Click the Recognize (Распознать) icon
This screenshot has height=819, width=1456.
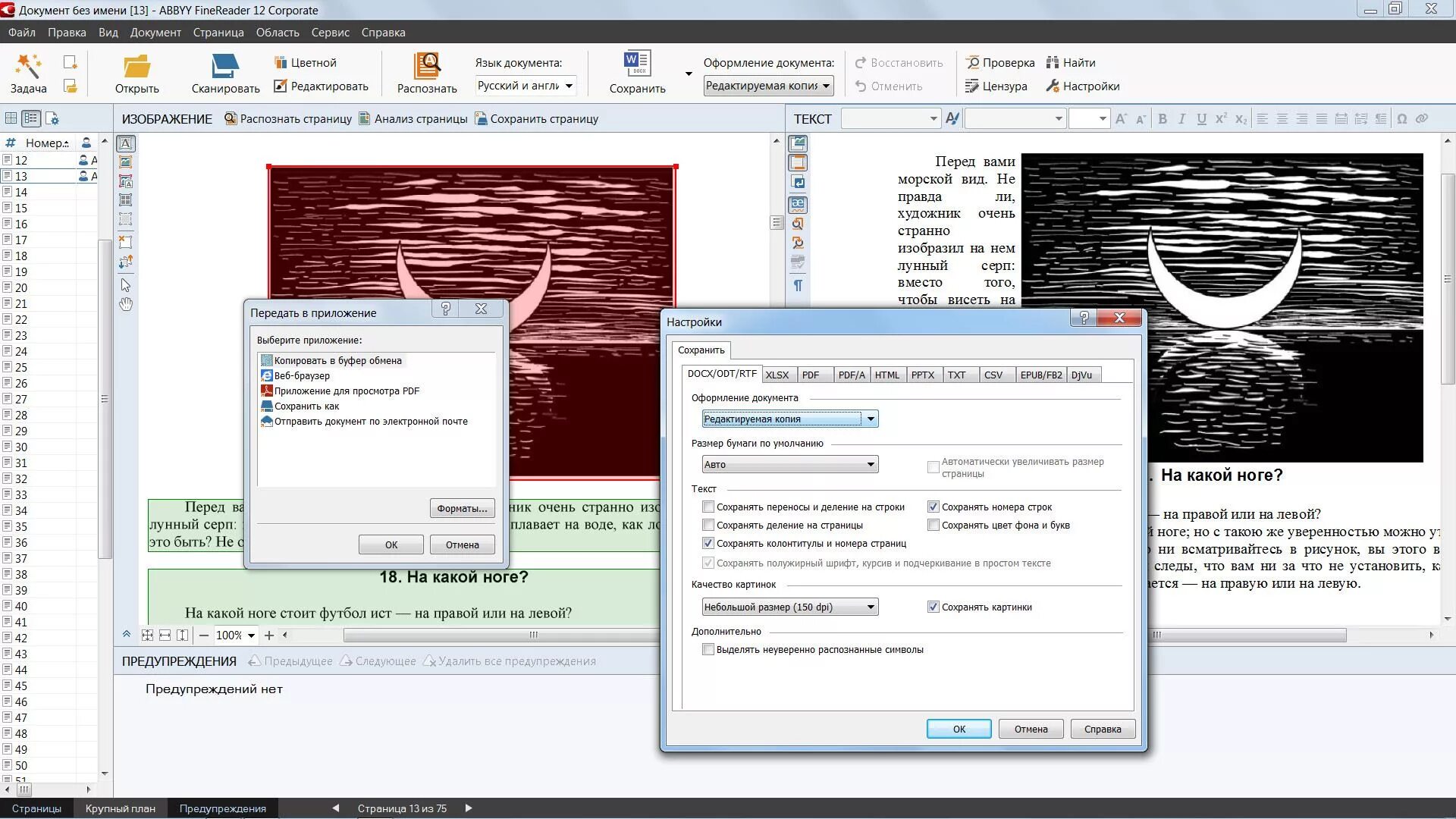pyautogui.click(x=427, y=66)
